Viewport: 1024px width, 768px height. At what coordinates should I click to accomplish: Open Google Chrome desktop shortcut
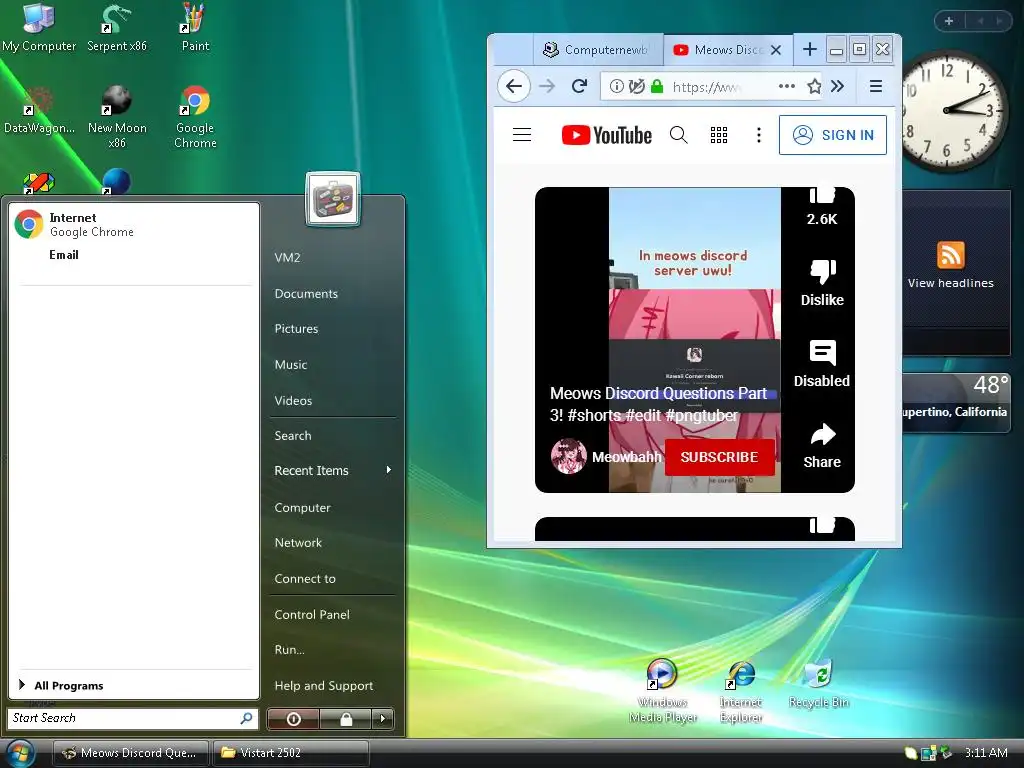(195, 116)
